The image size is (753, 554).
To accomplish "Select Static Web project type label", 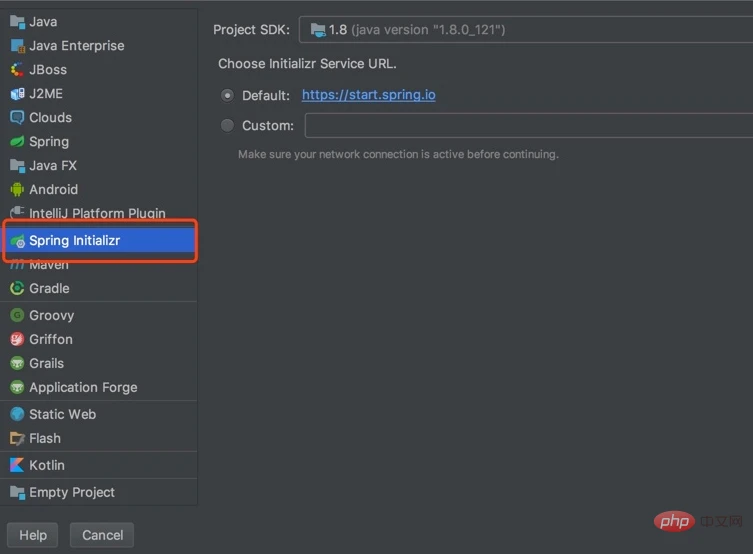I will [x=62, y=414].
